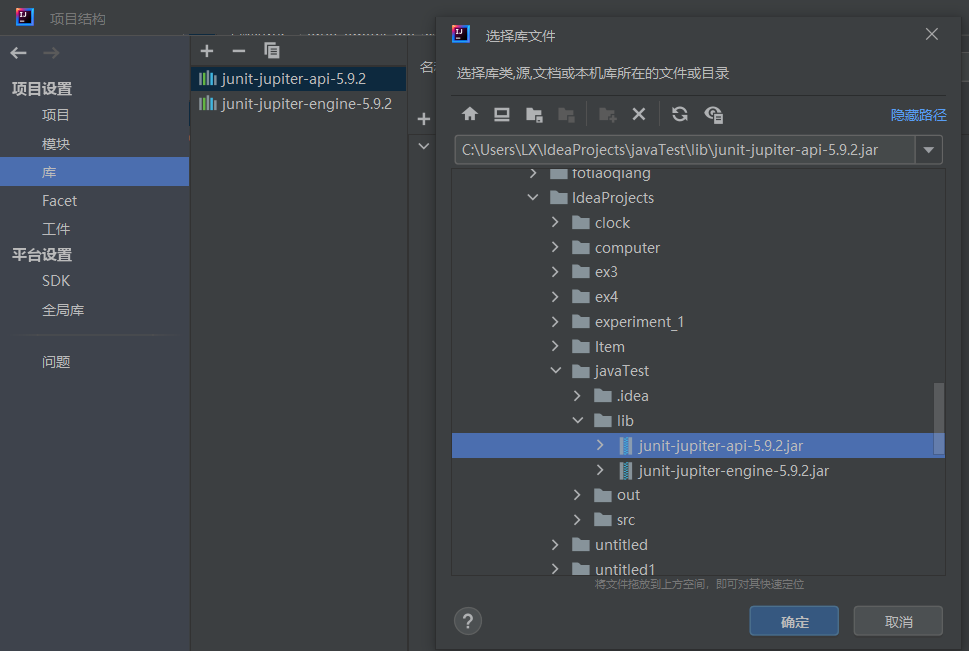Click the Home directory icon
Viewport: 969px width, 651px height.
coord(470,114)
